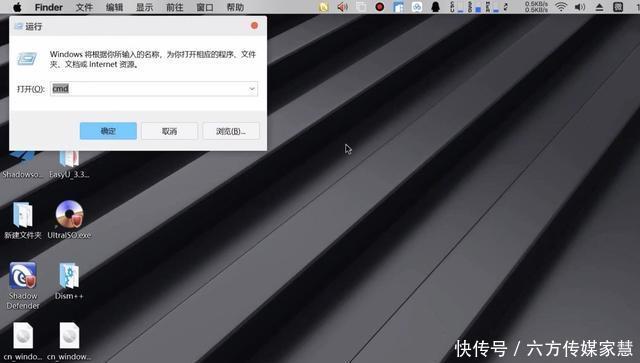Screen dimensions: 640x363
Task: Click the network speed 0.5KB/s indicator
Action: [536, 7]
